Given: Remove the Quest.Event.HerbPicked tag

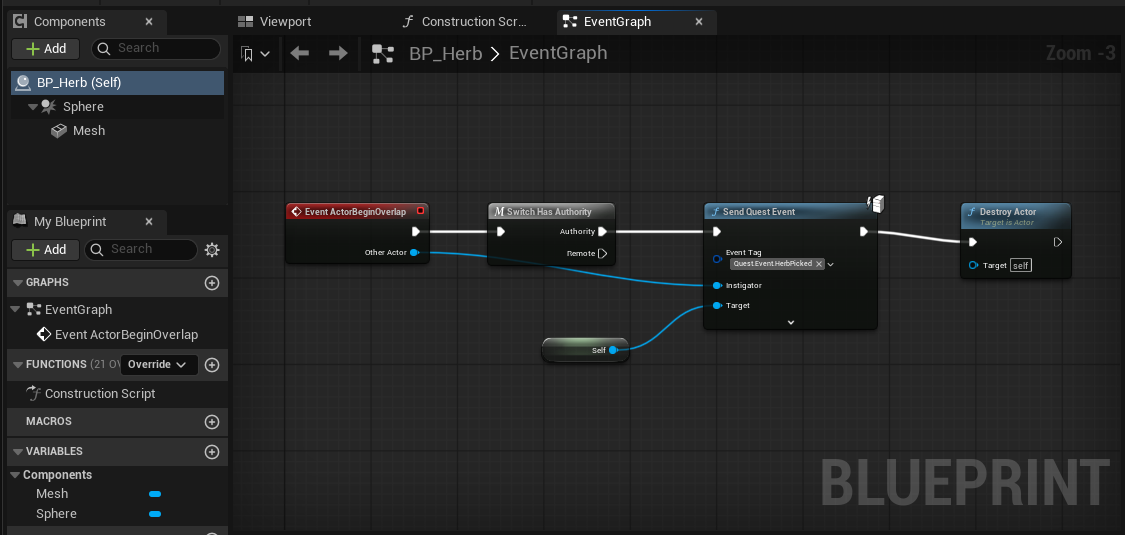Looking at the screenshot, I should 819,264.
